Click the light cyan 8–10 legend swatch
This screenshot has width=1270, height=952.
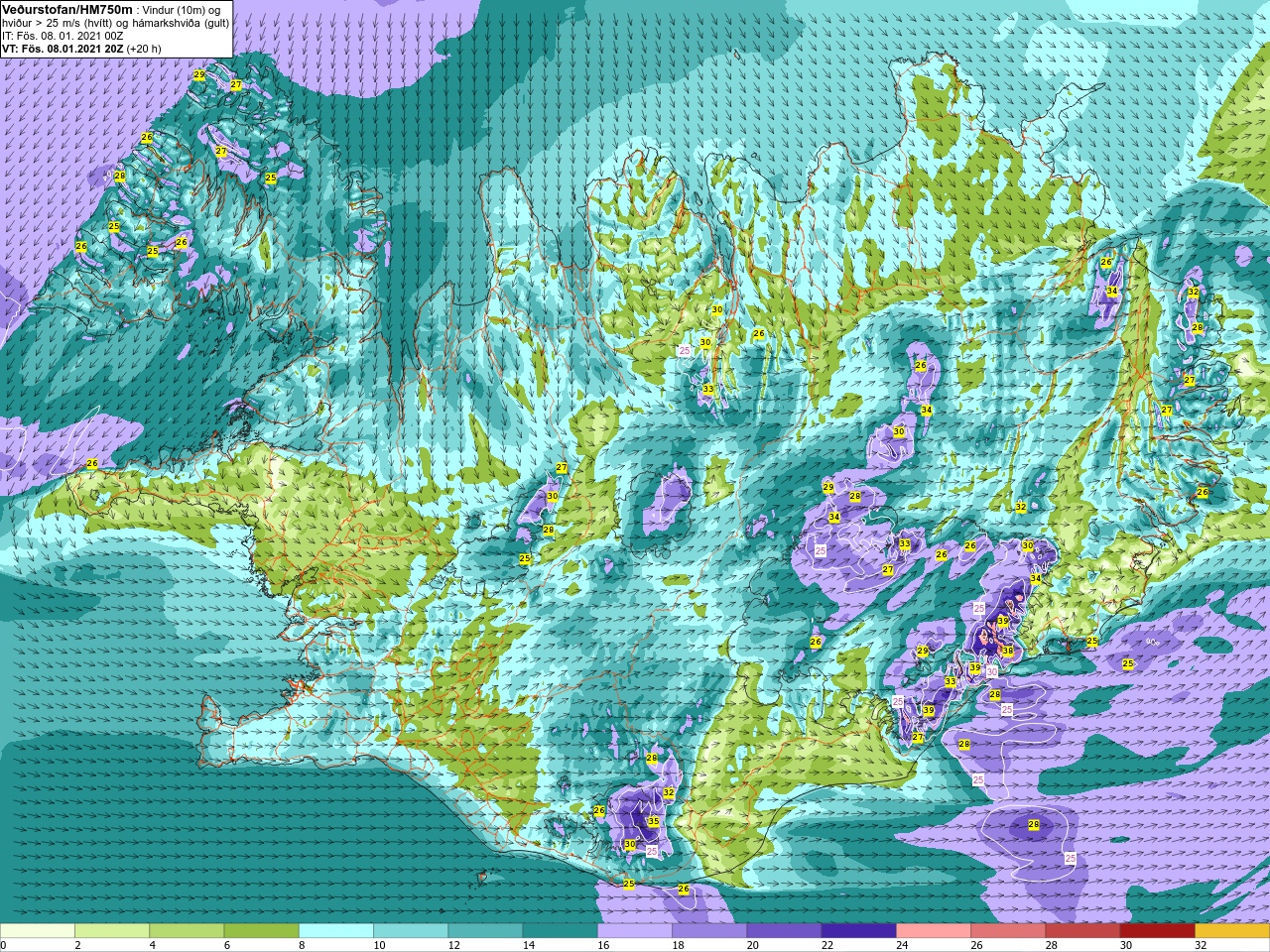[x=336, y=931]
